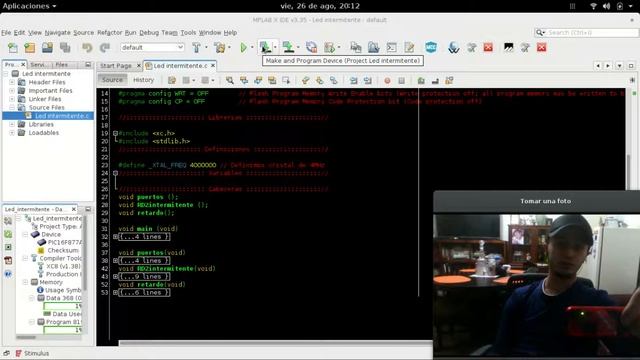This screenshot has height=360, width=640.
Task: Click the Build Project hammer icon
Action: point(196,47)
